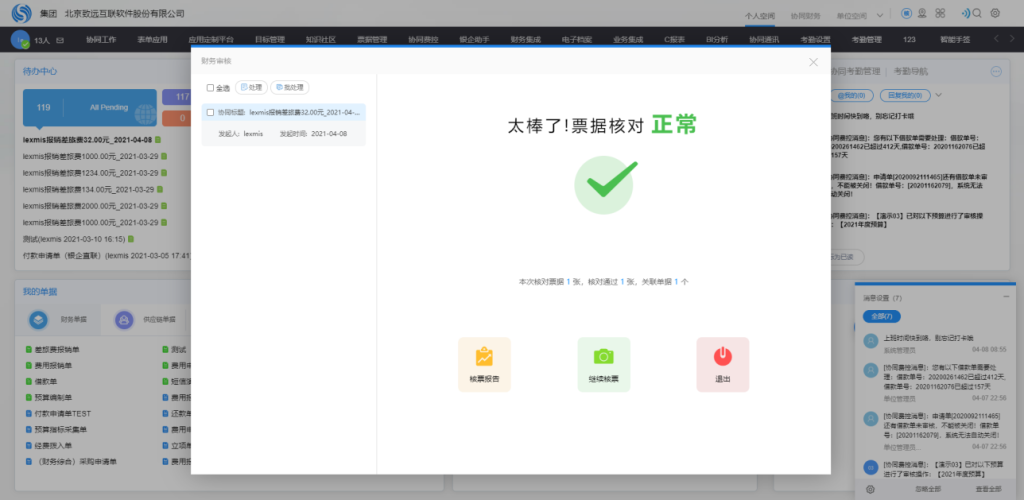Screen dimensions: 1024x500
Task: Open the settings gear in top-right header
Action: pos(995,13)
